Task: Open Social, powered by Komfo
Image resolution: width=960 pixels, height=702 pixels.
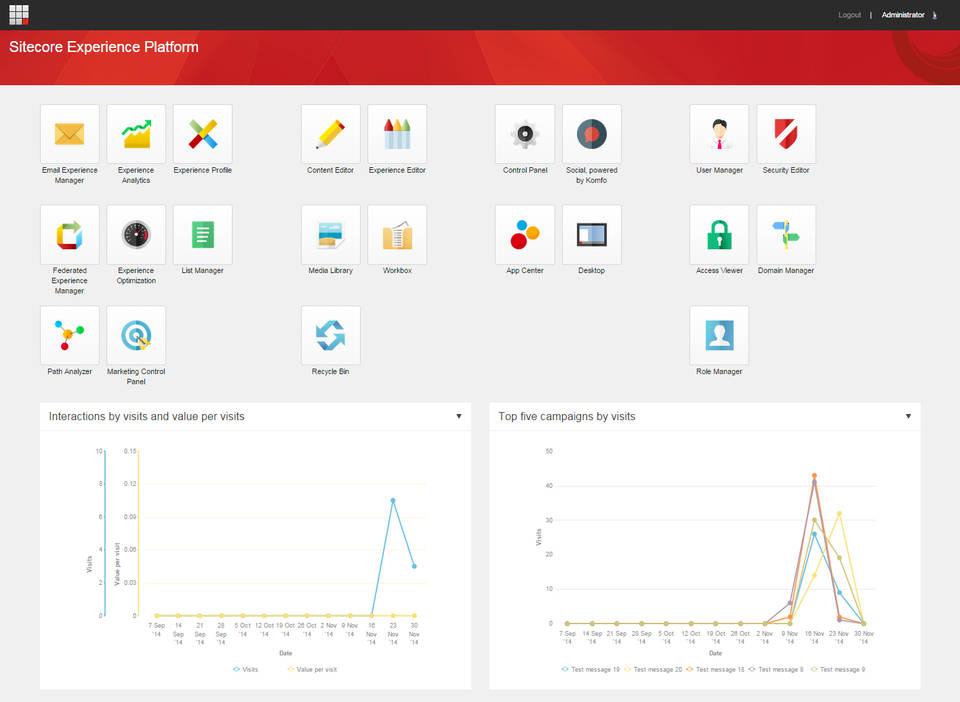Action: click(591, 133)
